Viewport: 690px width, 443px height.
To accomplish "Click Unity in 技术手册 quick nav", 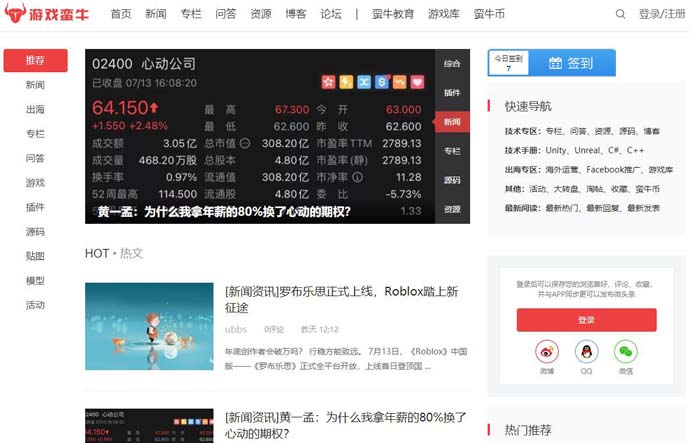I will (x=556, y=150).
